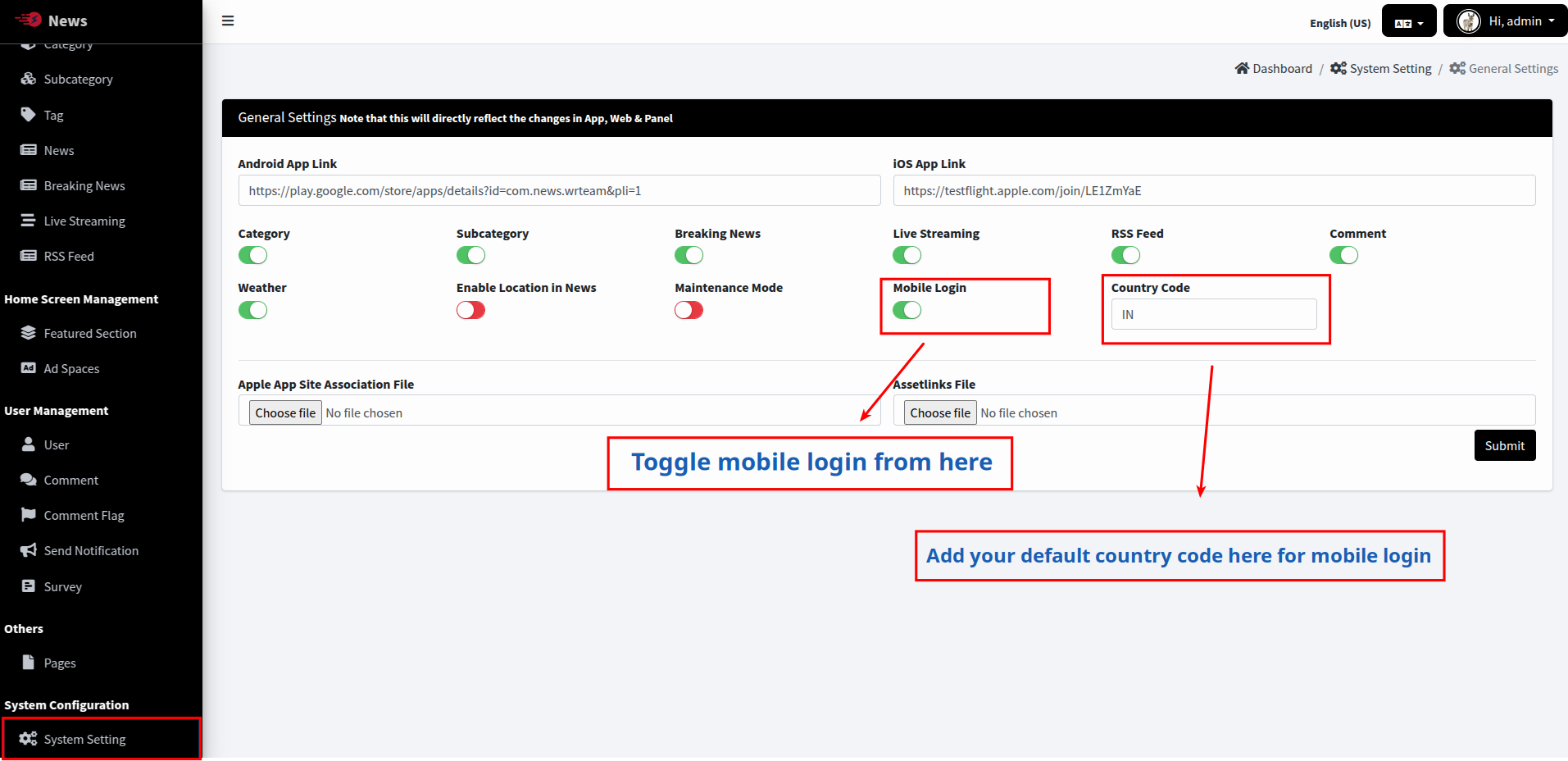Image resolution: width=1568 pixels, height=761 pixels.
Task: Select Featured Section under Home Screen Management
Action: coord(91,333)
